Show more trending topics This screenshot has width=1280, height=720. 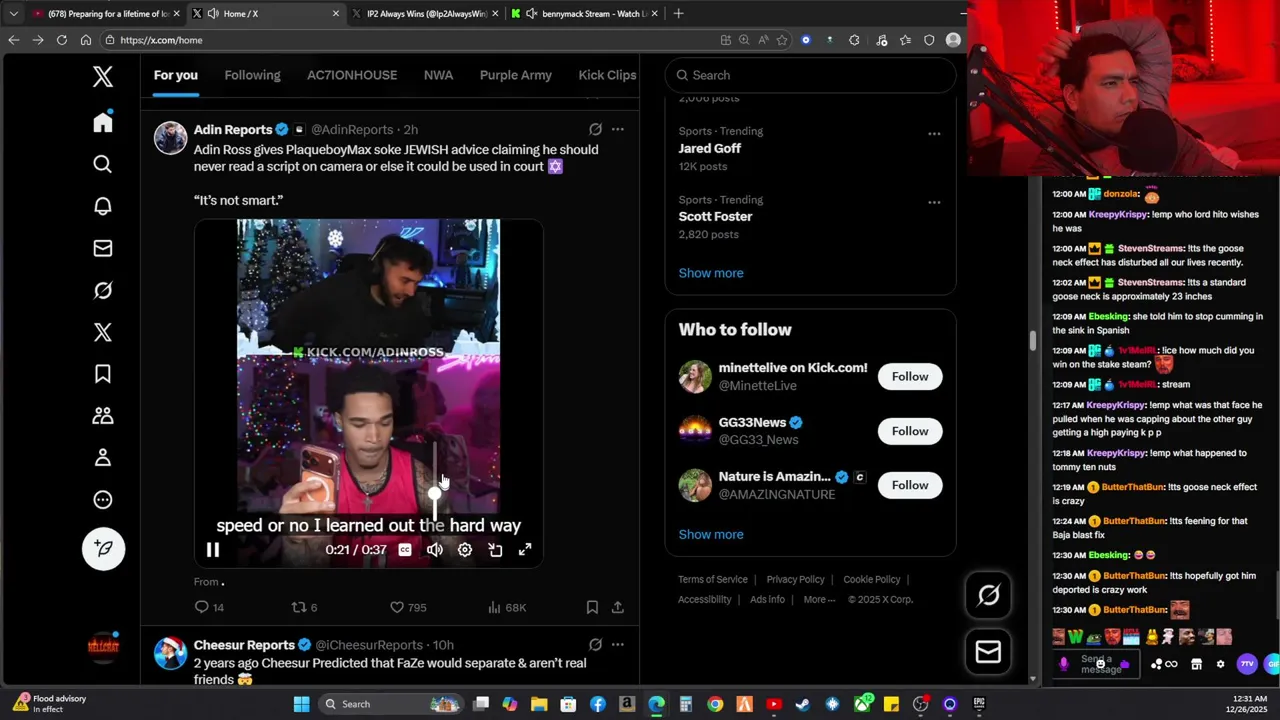pos(711,273)
